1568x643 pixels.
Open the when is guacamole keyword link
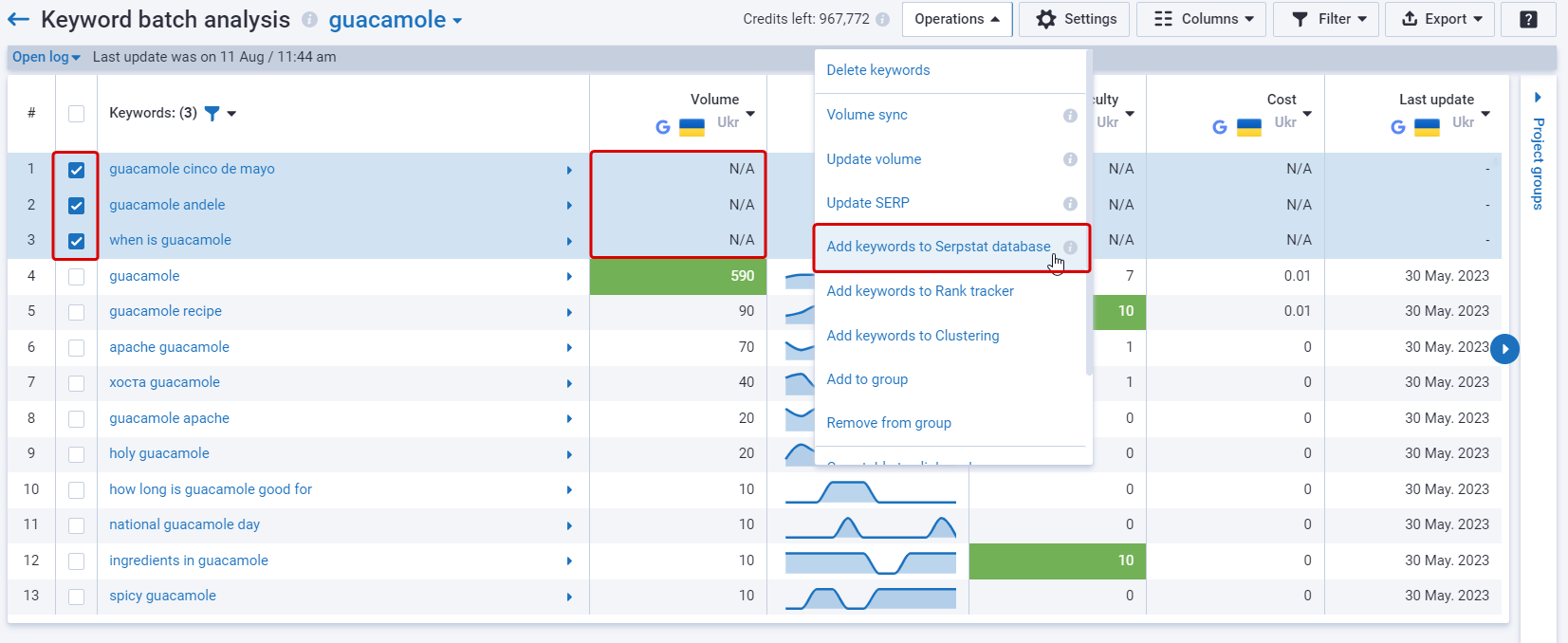click(x=170, y=240)
